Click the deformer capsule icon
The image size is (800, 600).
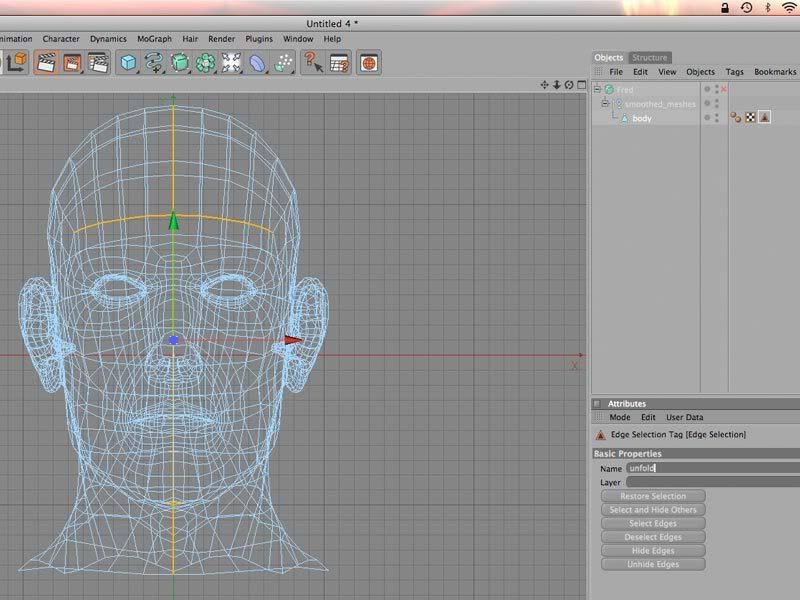[257, 63]
